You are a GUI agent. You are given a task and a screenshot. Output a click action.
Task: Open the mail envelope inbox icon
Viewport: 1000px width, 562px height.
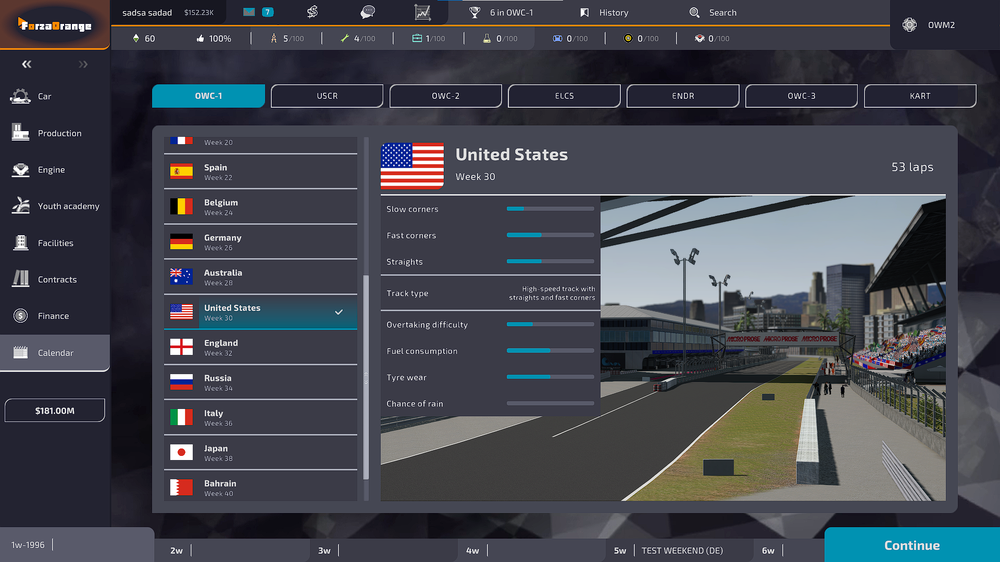249,12
